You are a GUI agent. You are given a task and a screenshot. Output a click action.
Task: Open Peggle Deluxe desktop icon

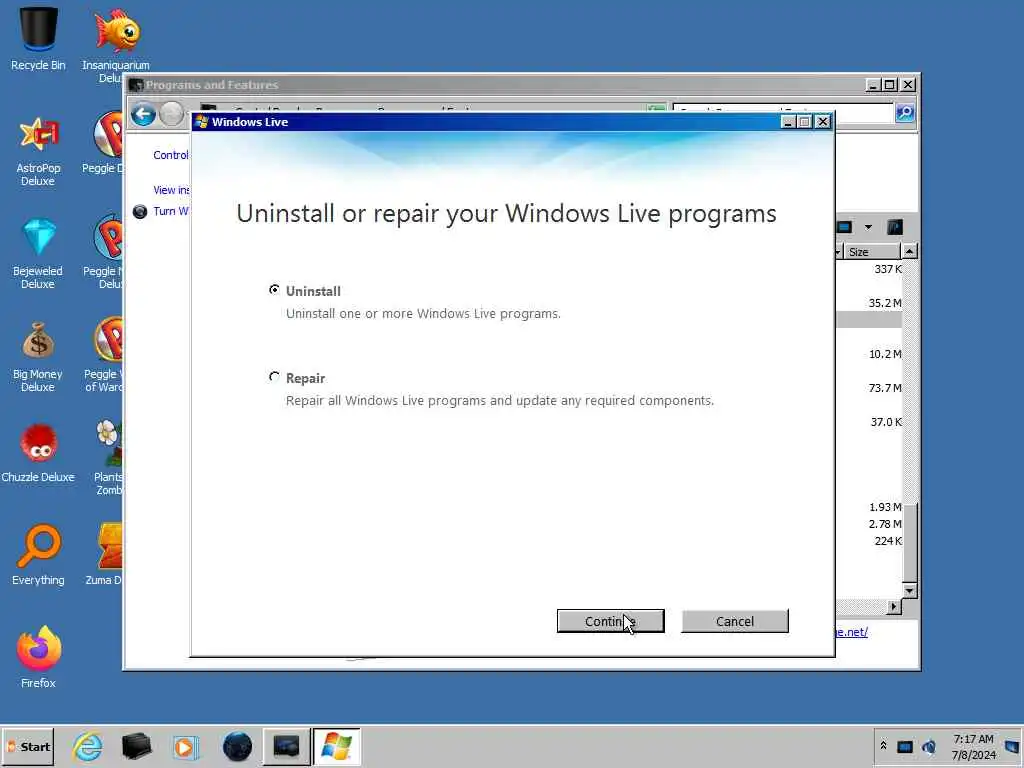click(104, 144)
